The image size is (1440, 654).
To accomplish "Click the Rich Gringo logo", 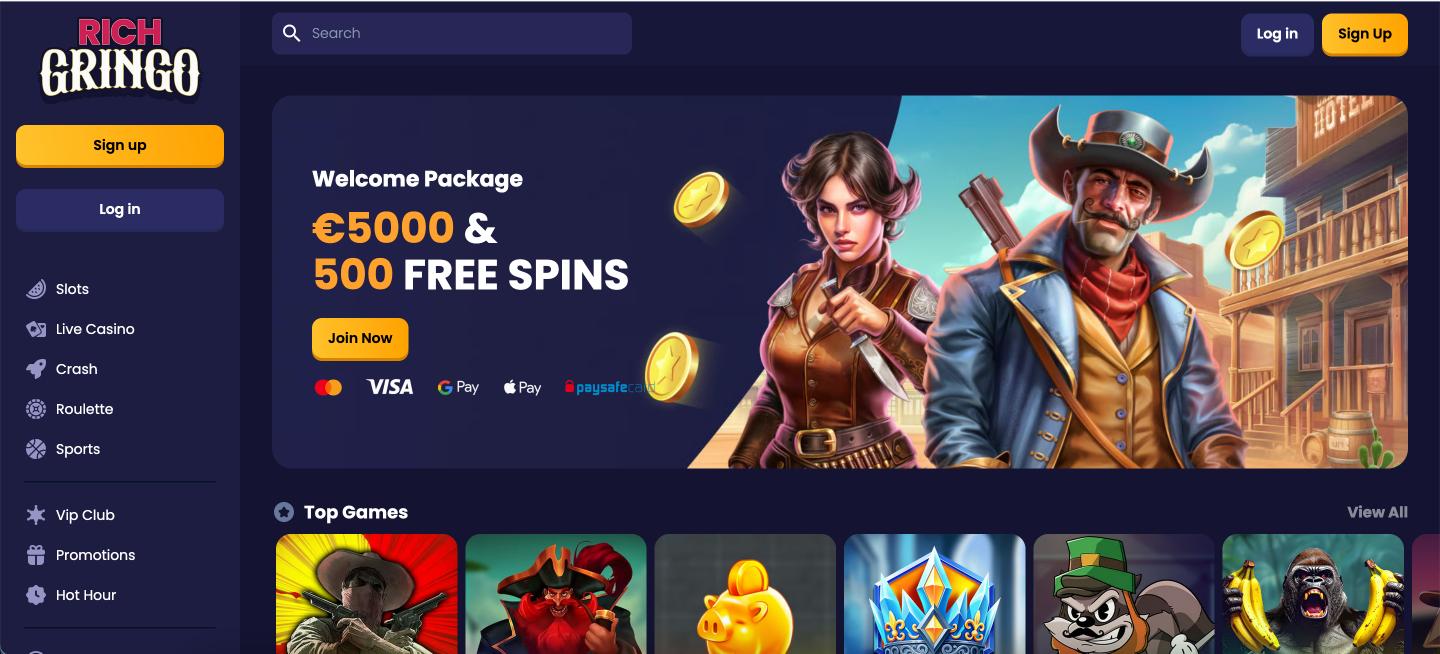I will [120, 59].
